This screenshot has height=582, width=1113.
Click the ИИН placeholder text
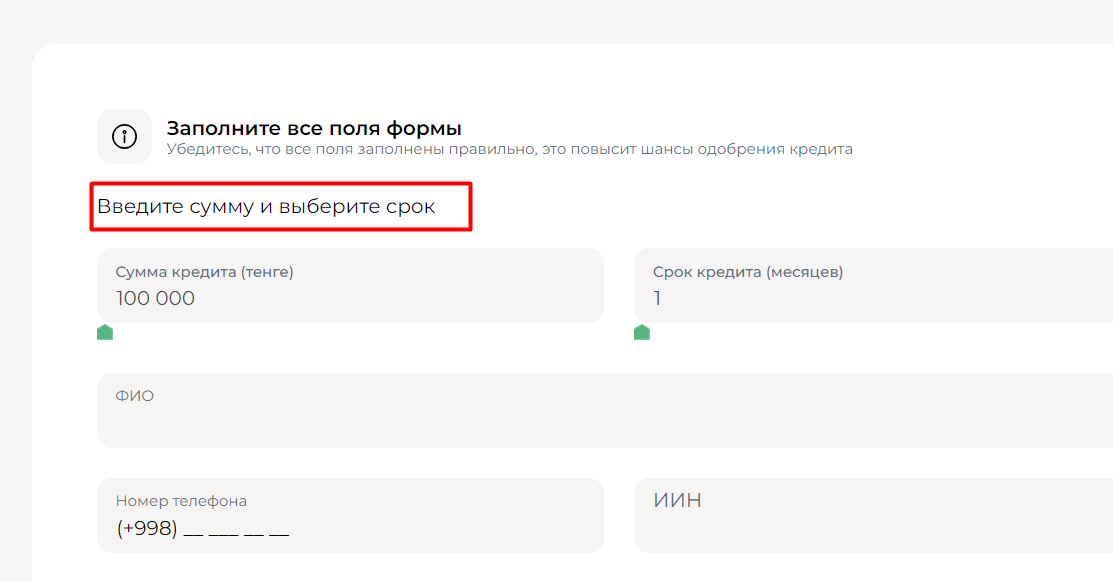point(677,500)
